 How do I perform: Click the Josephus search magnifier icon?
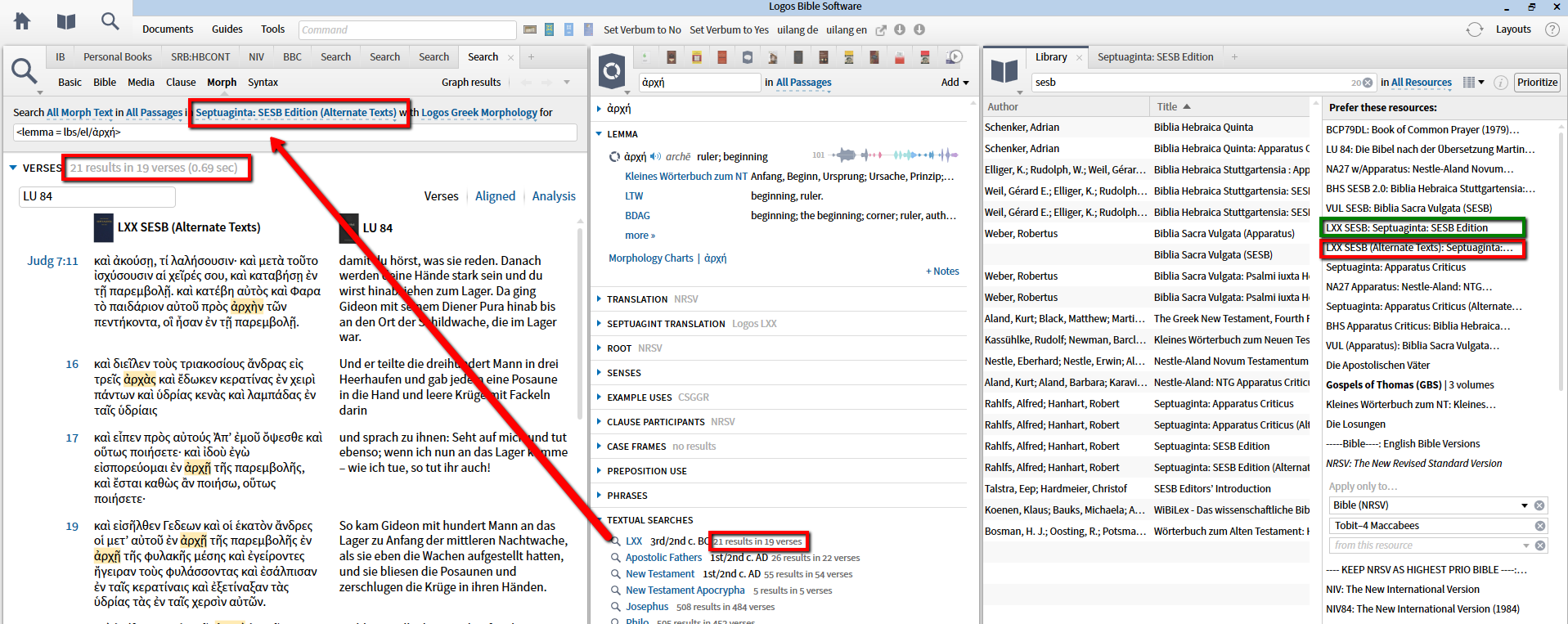(615, 607)
